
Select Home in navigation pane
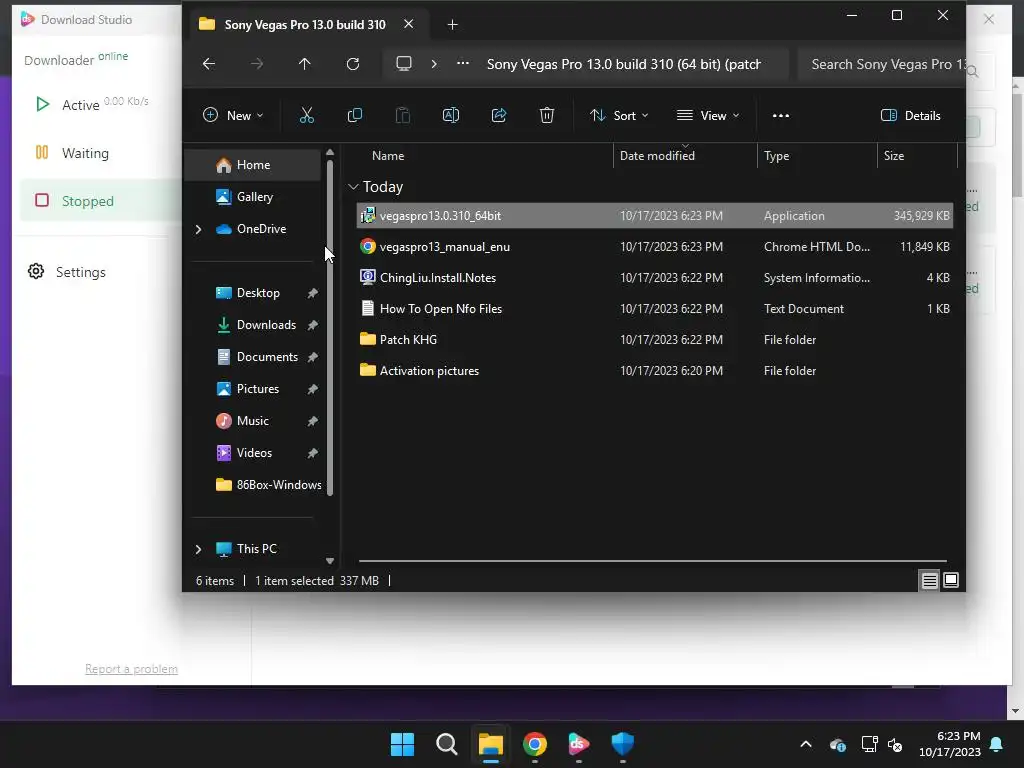pos(253,165)
